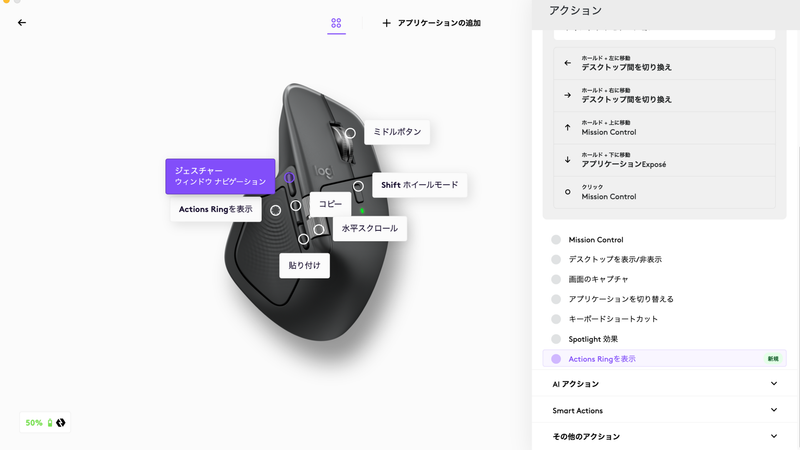Click the 50% battery text
The image size is (800, 450).
[x=34, y=423]
